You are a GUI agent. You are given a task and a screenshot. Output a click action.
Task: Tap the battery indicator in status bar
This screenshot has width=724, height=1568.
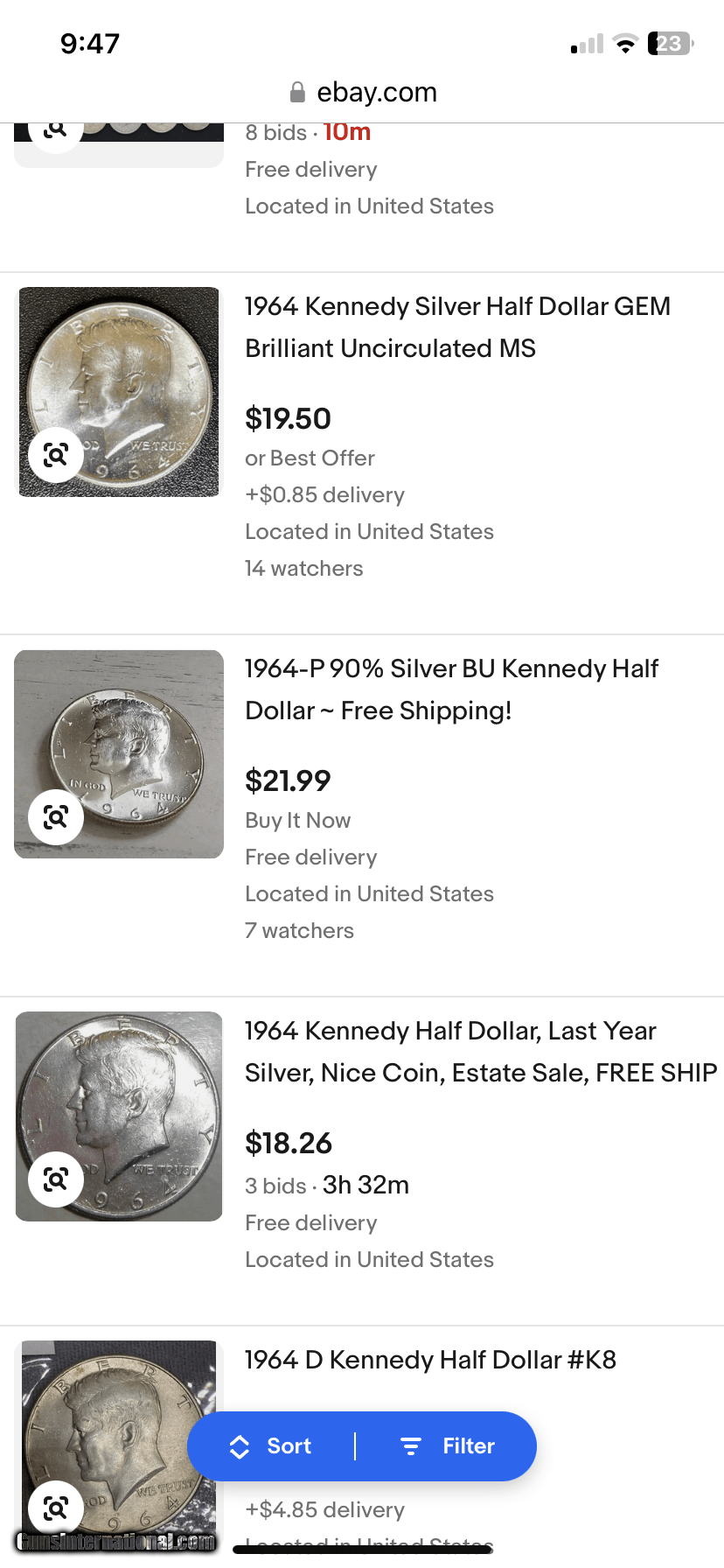click(x=670, y=44)
